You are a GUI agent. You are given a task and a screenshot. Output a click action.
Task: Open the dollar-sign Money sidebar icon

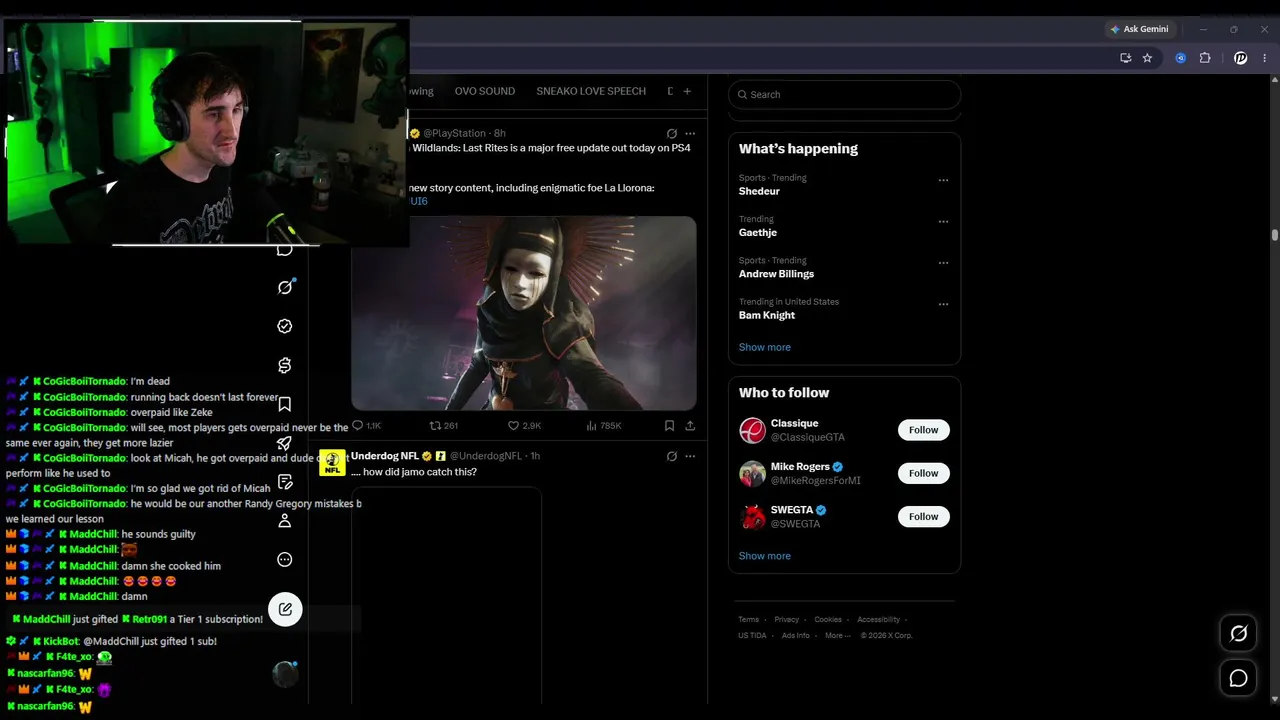pos(285,365)
